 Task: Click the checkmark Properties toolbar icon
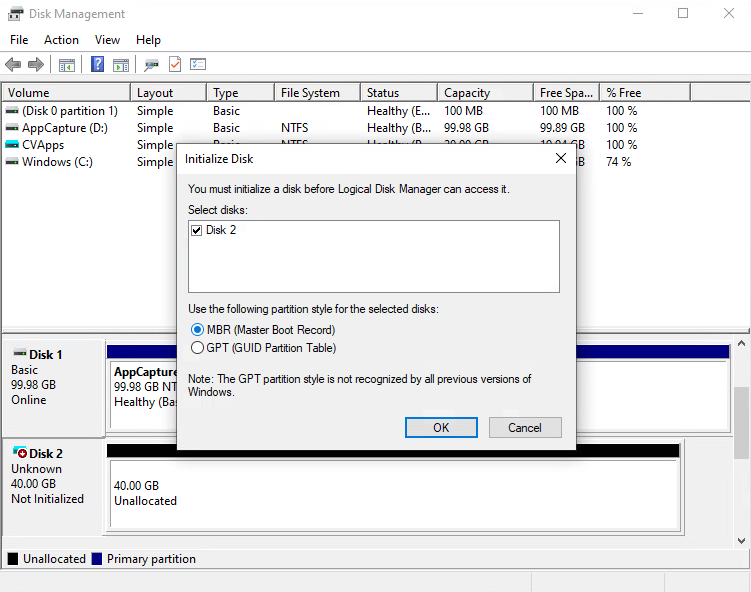pos(175,64)
